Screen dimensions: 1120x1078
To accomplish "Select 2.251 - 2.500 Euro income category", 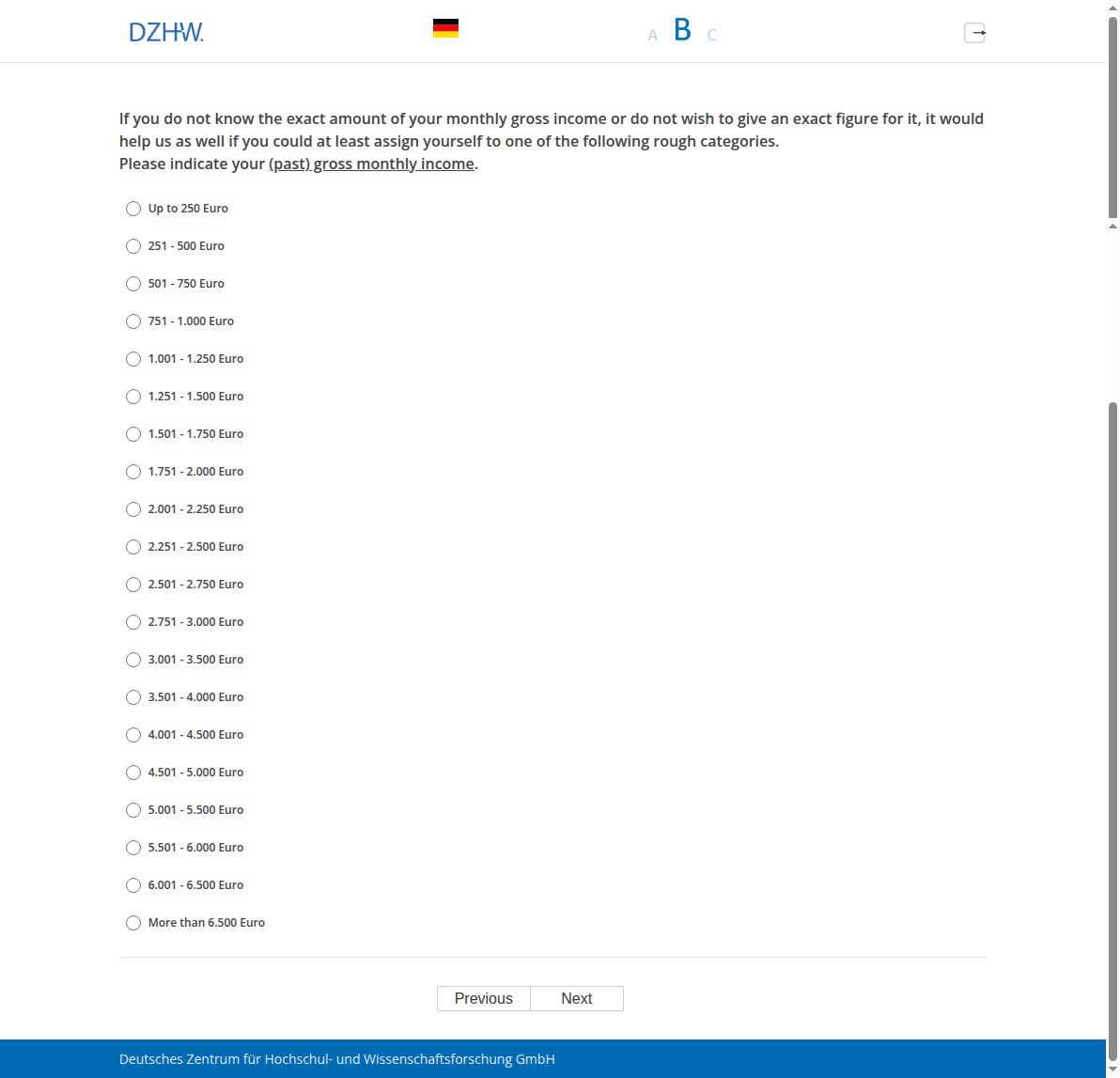I will tap(133, 547).
